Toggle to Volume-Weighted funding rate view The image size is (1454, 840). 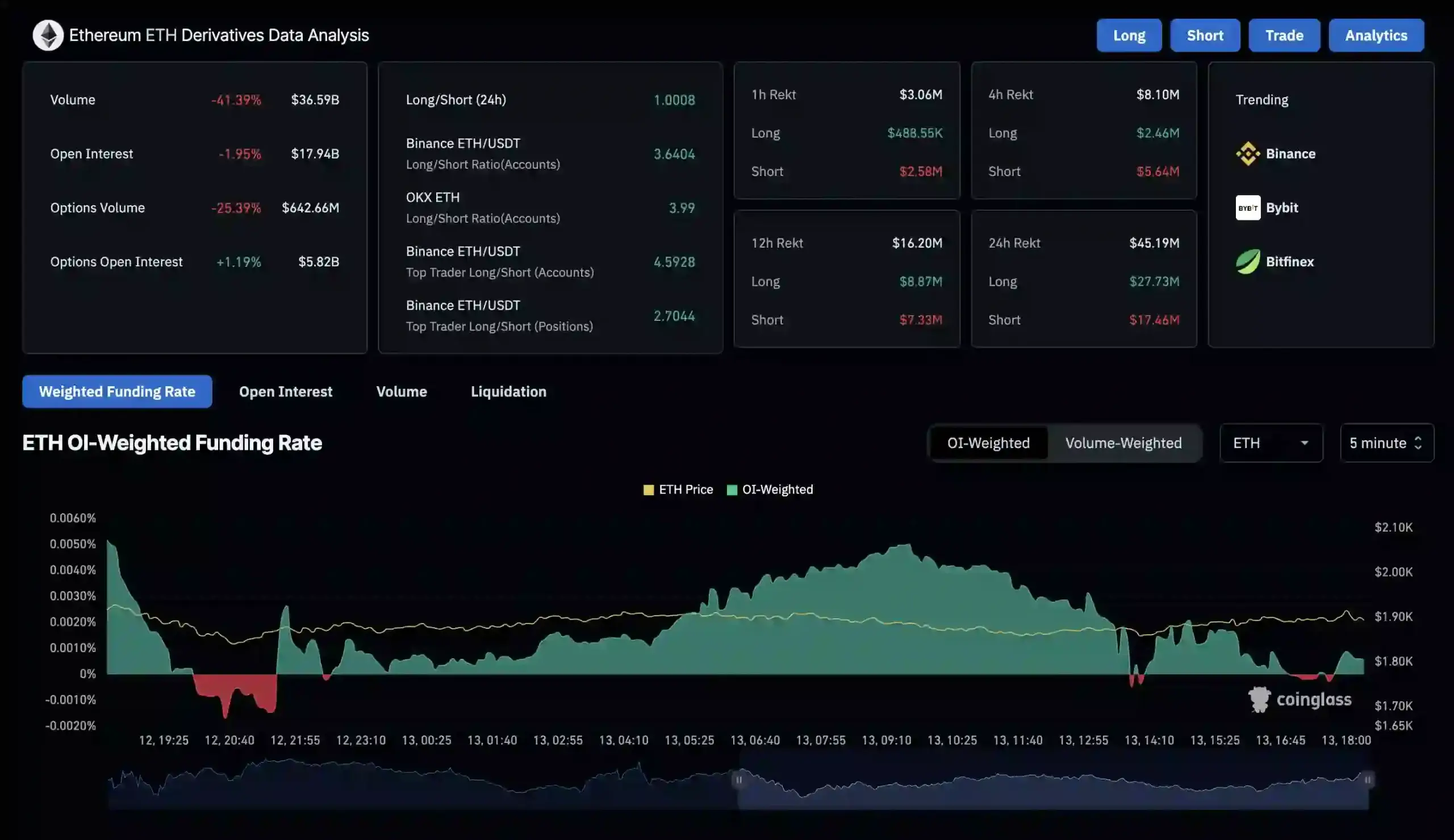tap(1123, 442)
